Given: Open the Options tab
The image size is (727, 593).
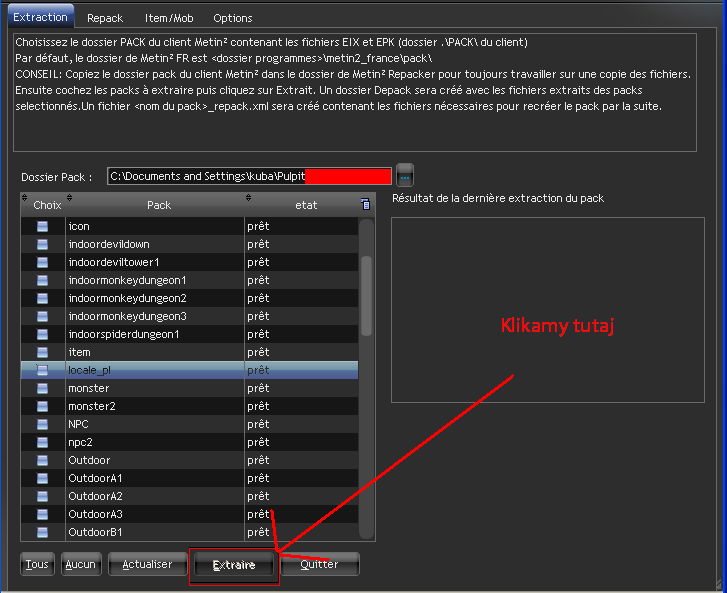Looking at the screenshot, I should [x=233, y=18].
